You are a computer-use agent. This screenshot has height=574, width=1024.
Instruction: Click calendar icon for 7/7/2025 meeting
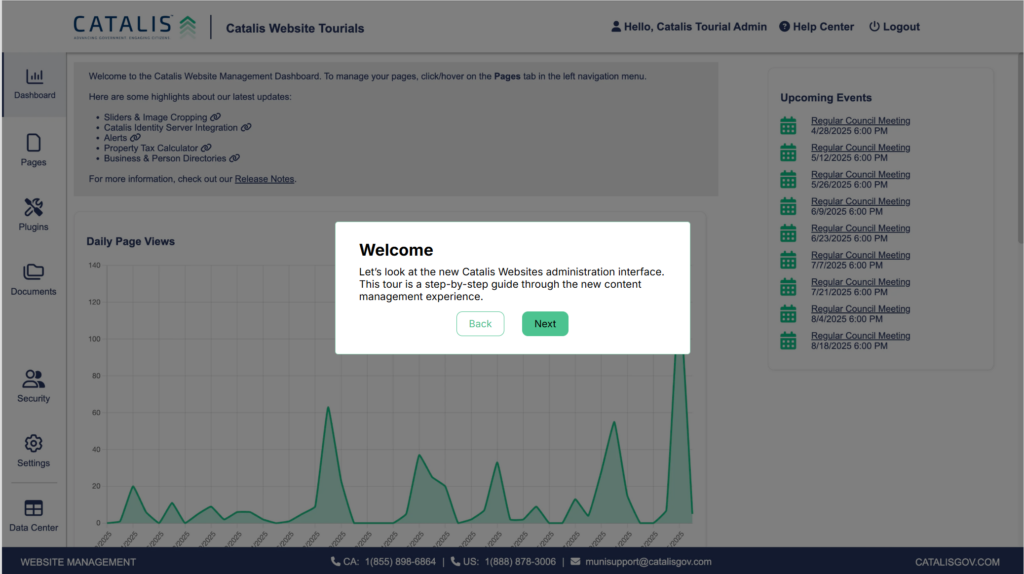(x=788, y=260)
